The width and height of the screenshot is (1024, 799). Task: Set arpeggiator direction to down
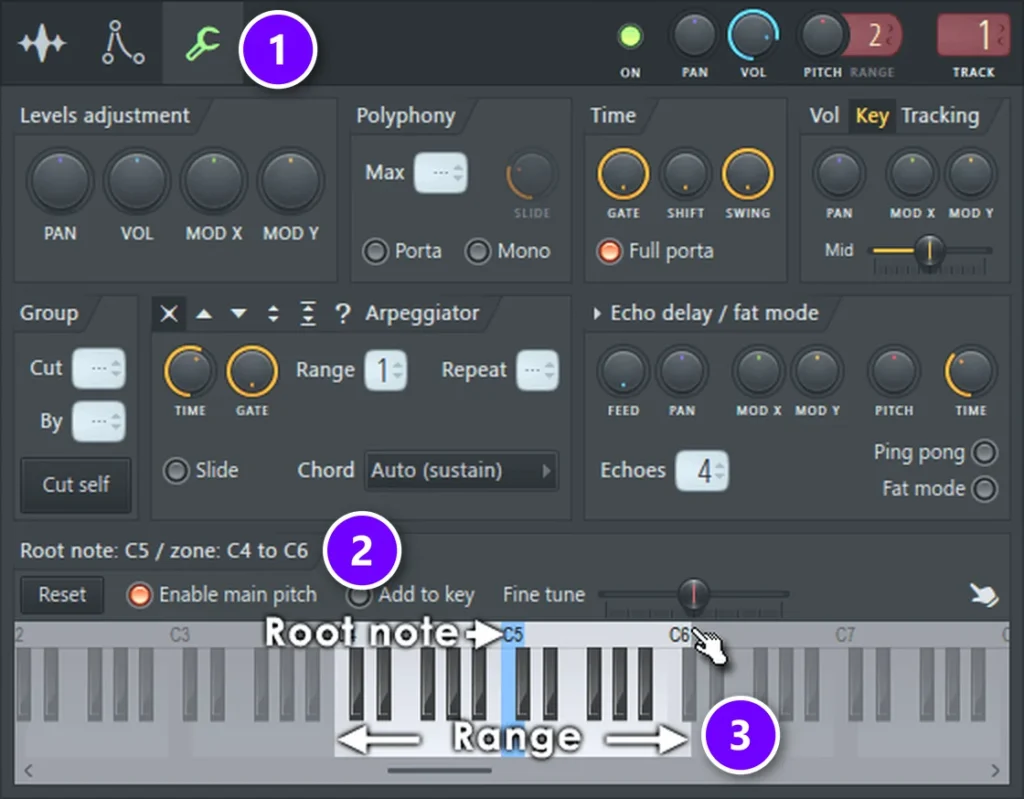tap(238, 314)
